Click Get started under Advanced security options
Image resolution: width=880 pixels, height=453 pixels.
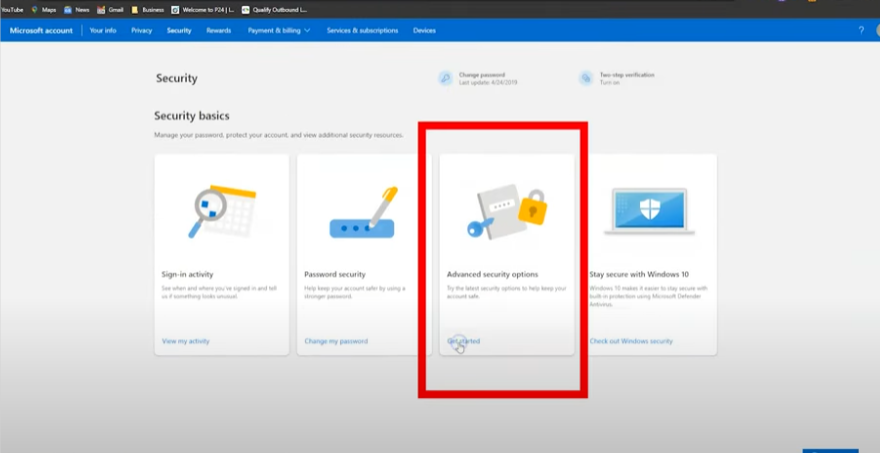(x=464, y=341)
